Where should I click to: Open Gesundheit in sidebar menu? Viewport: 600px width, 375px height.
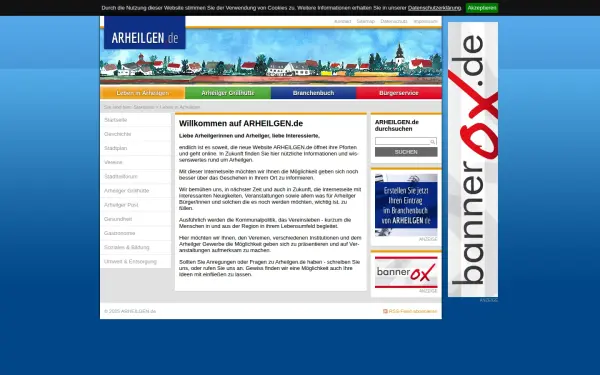coord(135,219)
